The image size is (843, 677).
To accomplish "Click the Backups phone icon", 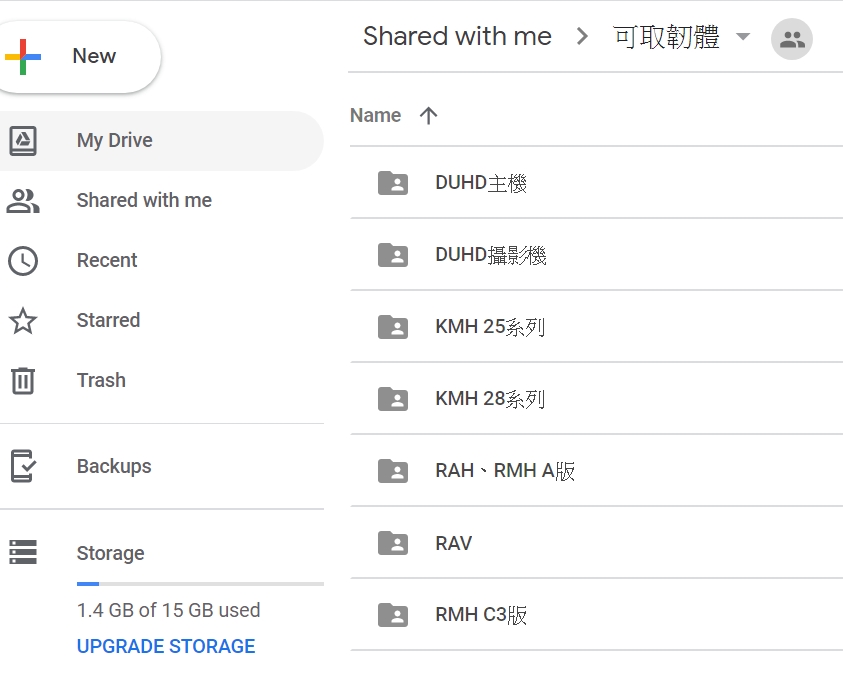I will pos(23,466).
